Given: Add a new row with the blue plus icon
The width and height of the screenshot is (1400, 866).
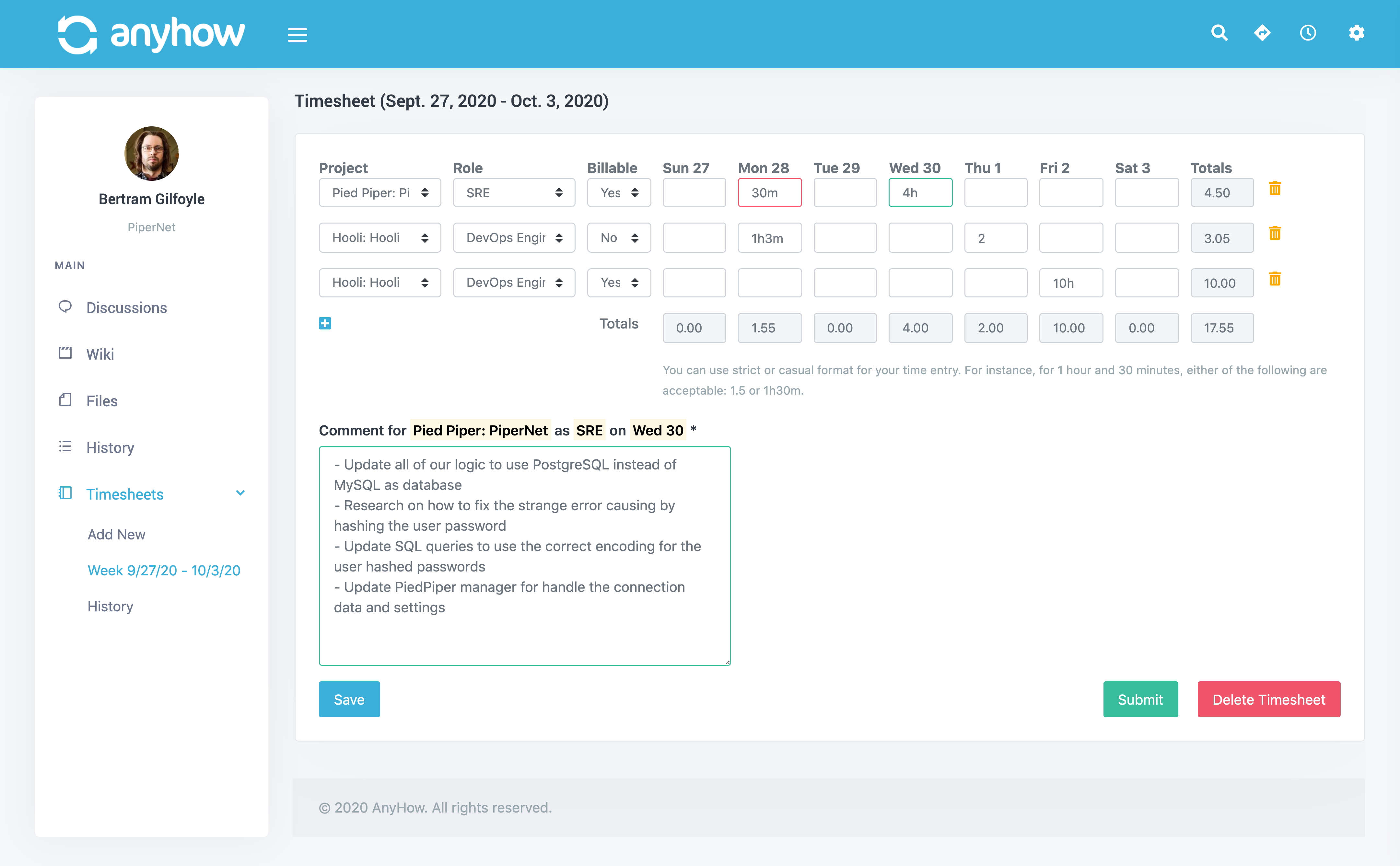Looking at the screenshot, I should (x=325, y=323).
